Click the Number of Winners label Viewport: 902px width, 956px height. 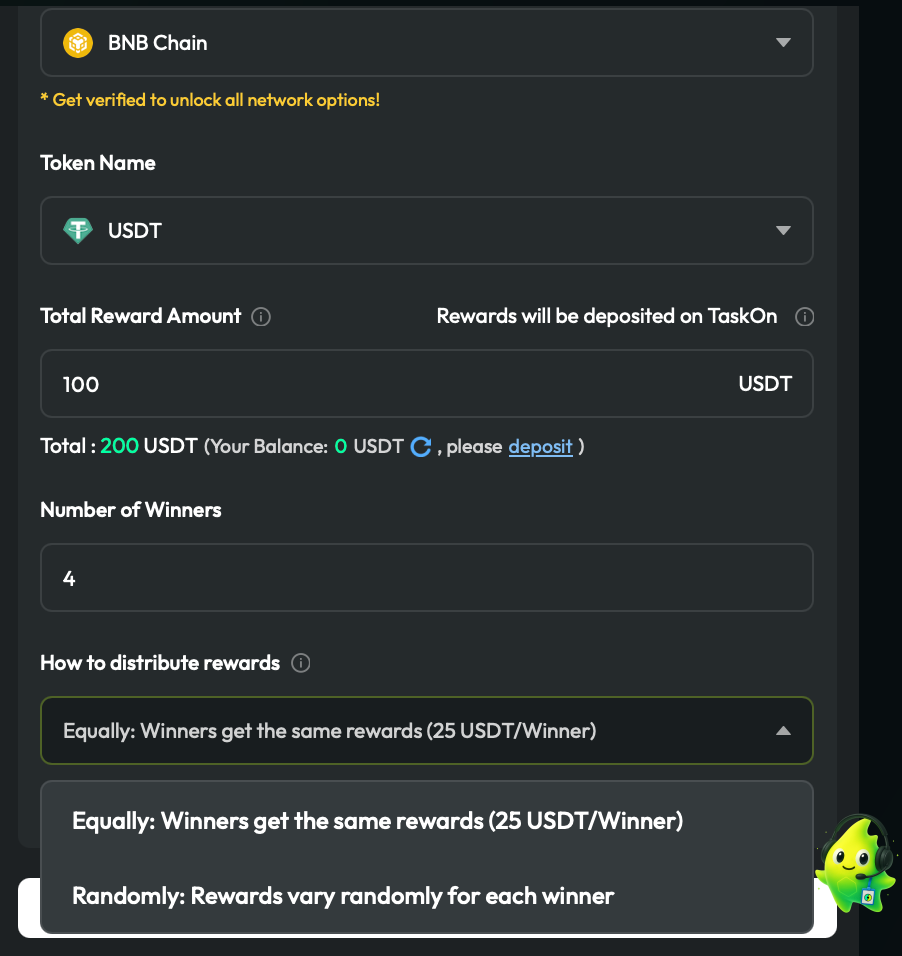point(131,510)
